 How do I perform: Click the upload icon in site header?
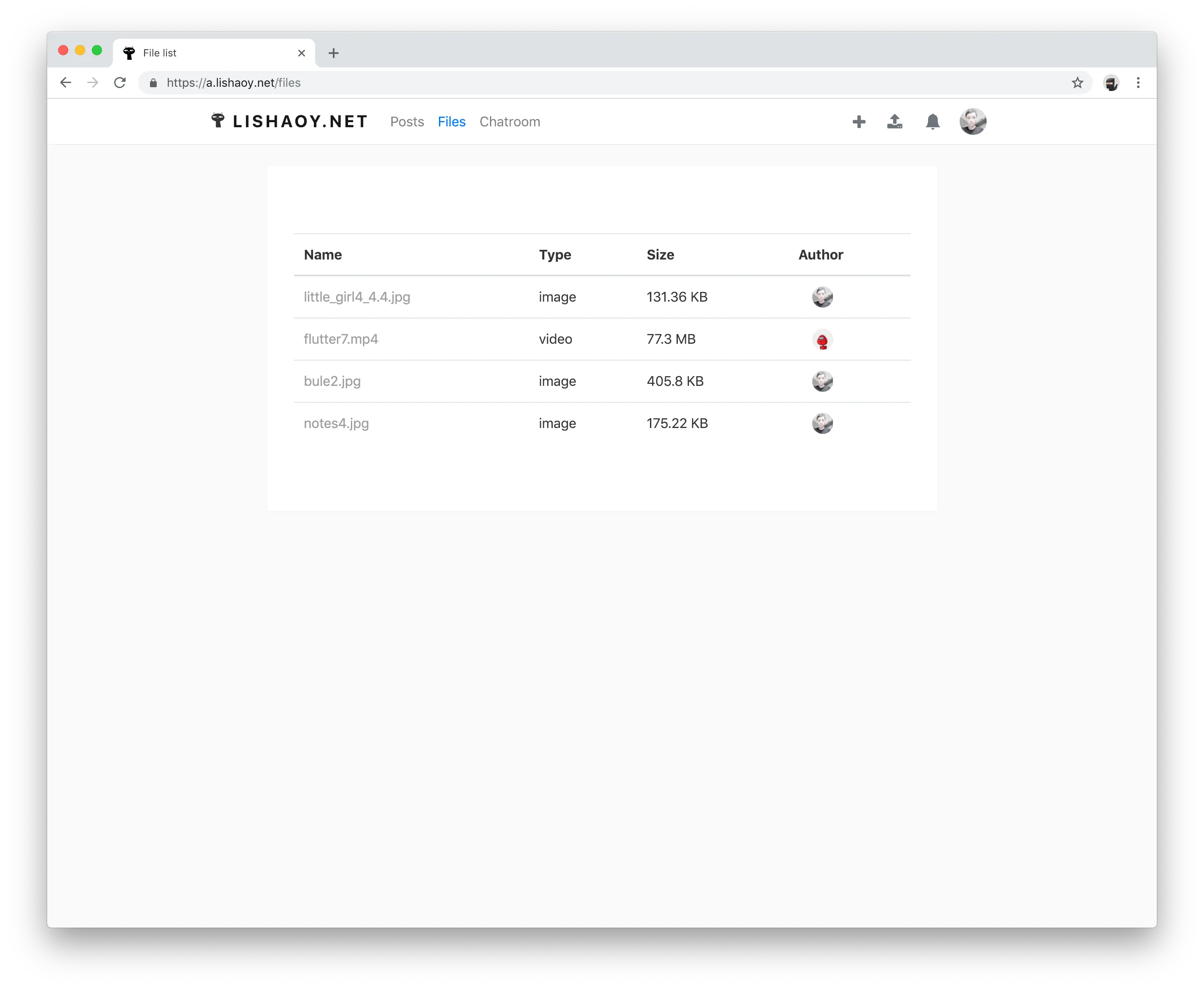click(895, 121)
